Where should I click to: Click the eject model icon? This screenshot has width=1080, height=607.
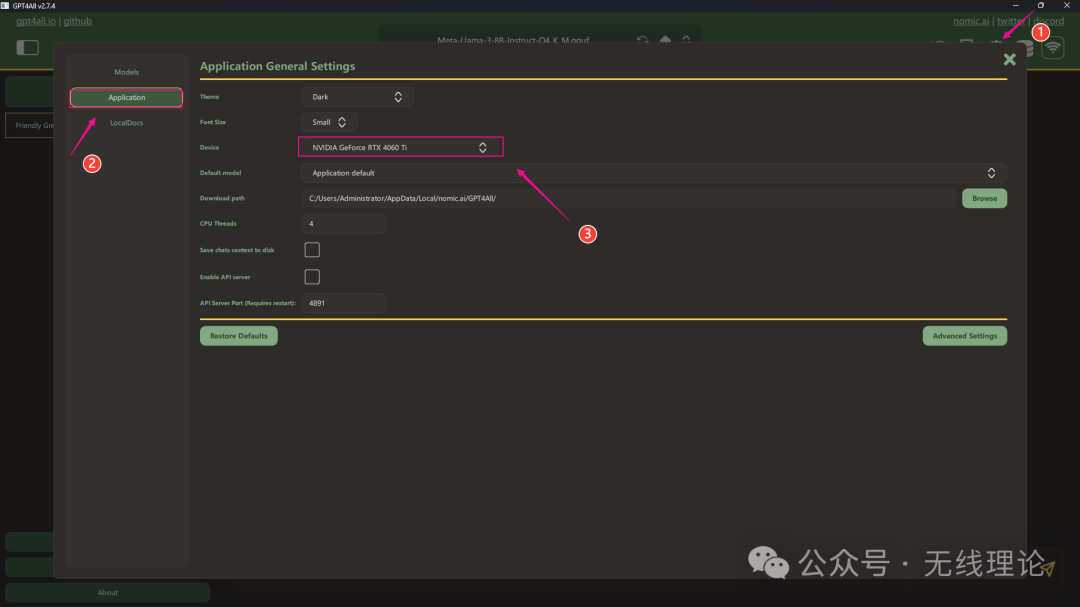coord(665,41)
